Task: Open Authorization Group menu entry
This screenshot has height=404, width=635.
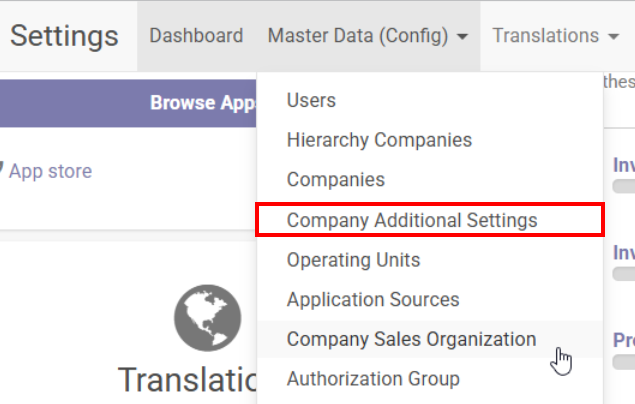Action: point(373,380)
